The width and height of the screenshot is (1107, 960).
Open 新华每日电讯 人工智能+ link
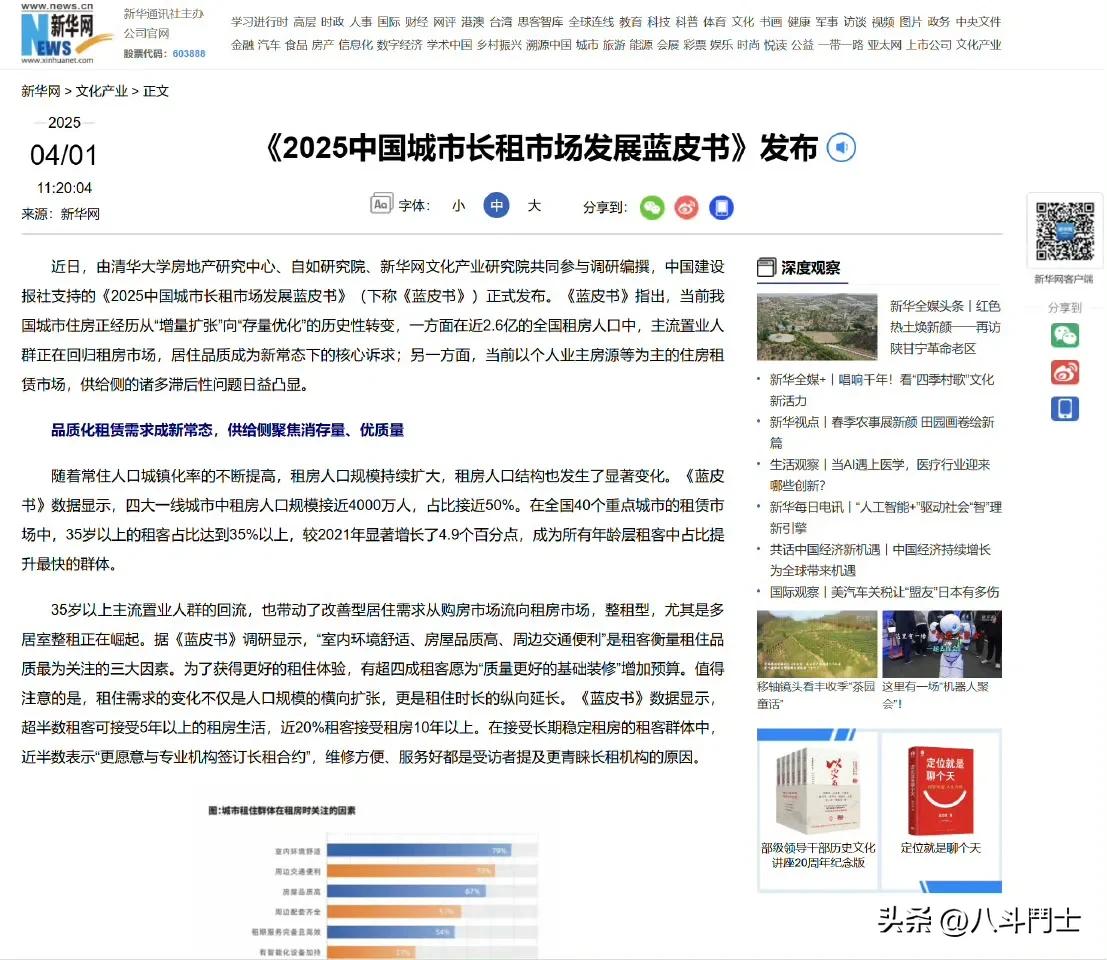click(885, 517)
